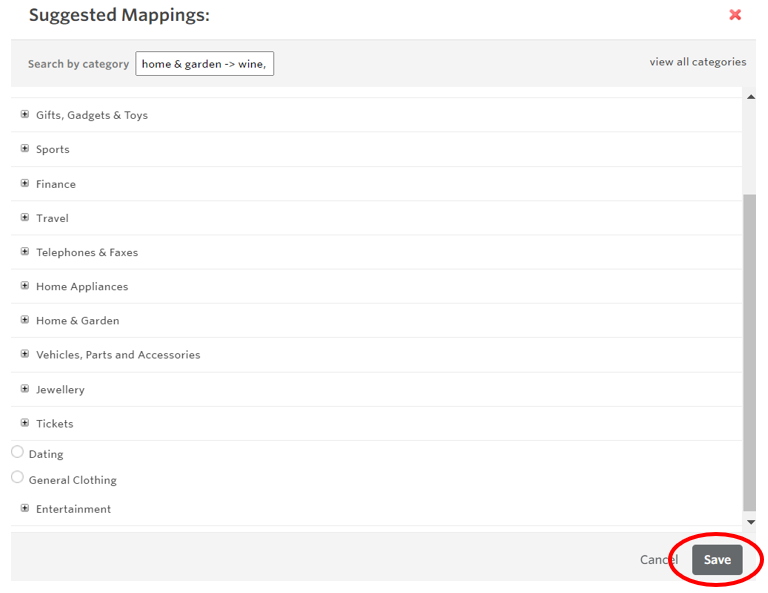Expand the Travel category plus icon

pyautogui.click(x=25, y=217)
